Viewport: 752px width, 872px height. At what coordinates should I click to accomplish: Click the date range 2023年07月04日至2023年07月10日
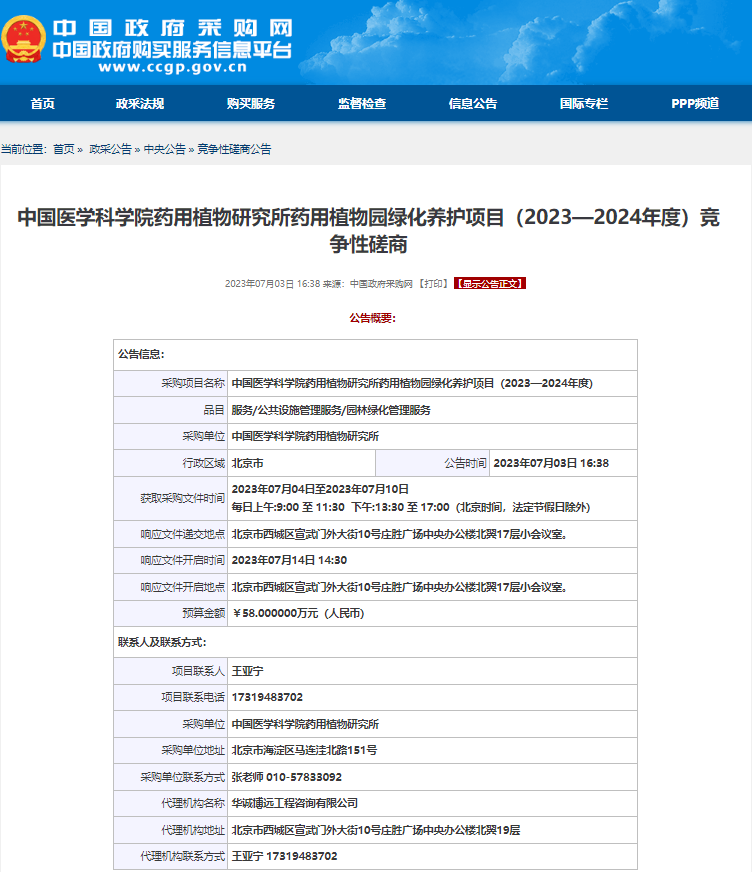(320, 489)
